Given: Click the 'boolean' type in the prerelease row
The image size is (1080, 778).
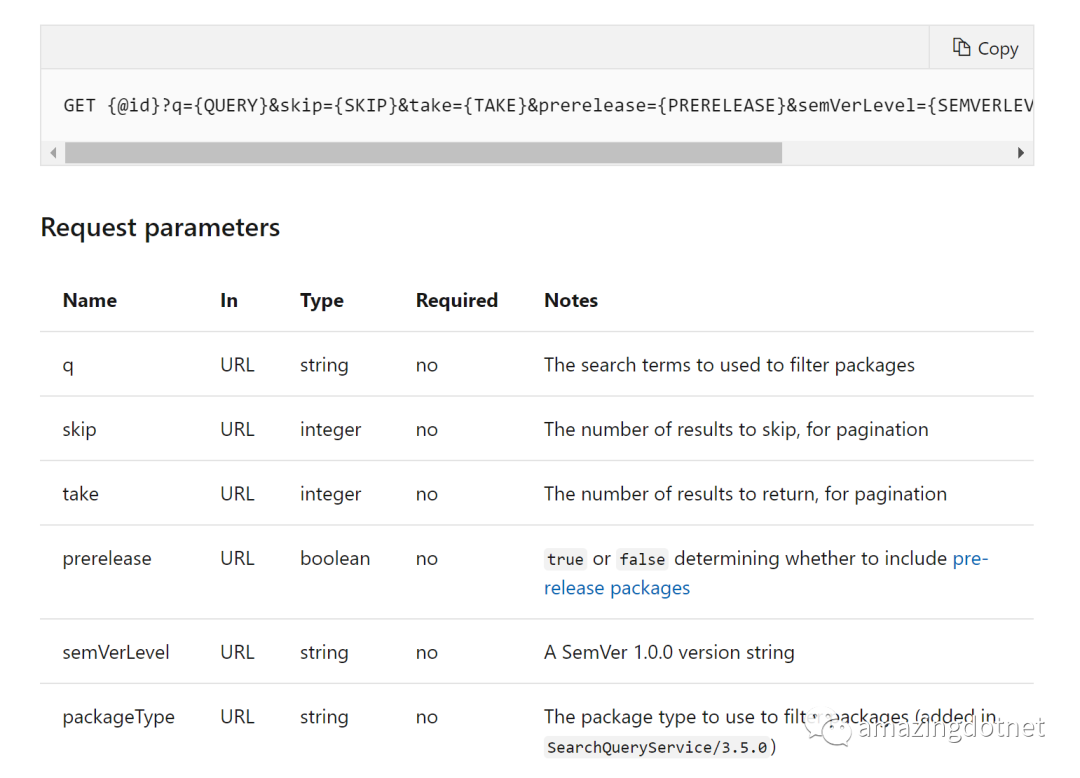Looking at the screenshot, I should coord(335,558).
